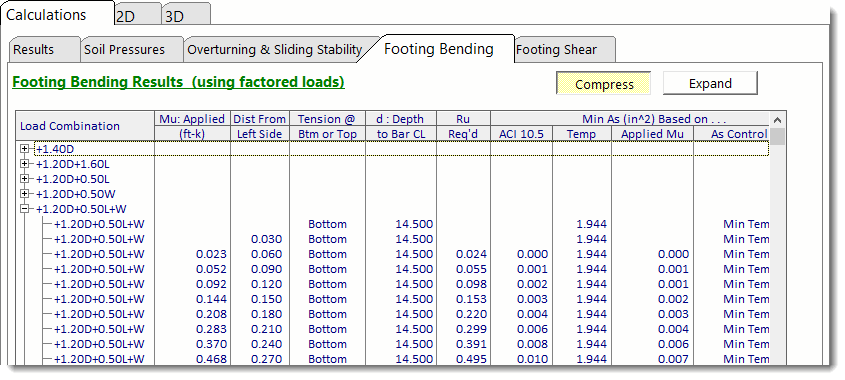Screen dimensions: 845x380
Task: Switch to the Calculations tab
Action: pos(57,15)
